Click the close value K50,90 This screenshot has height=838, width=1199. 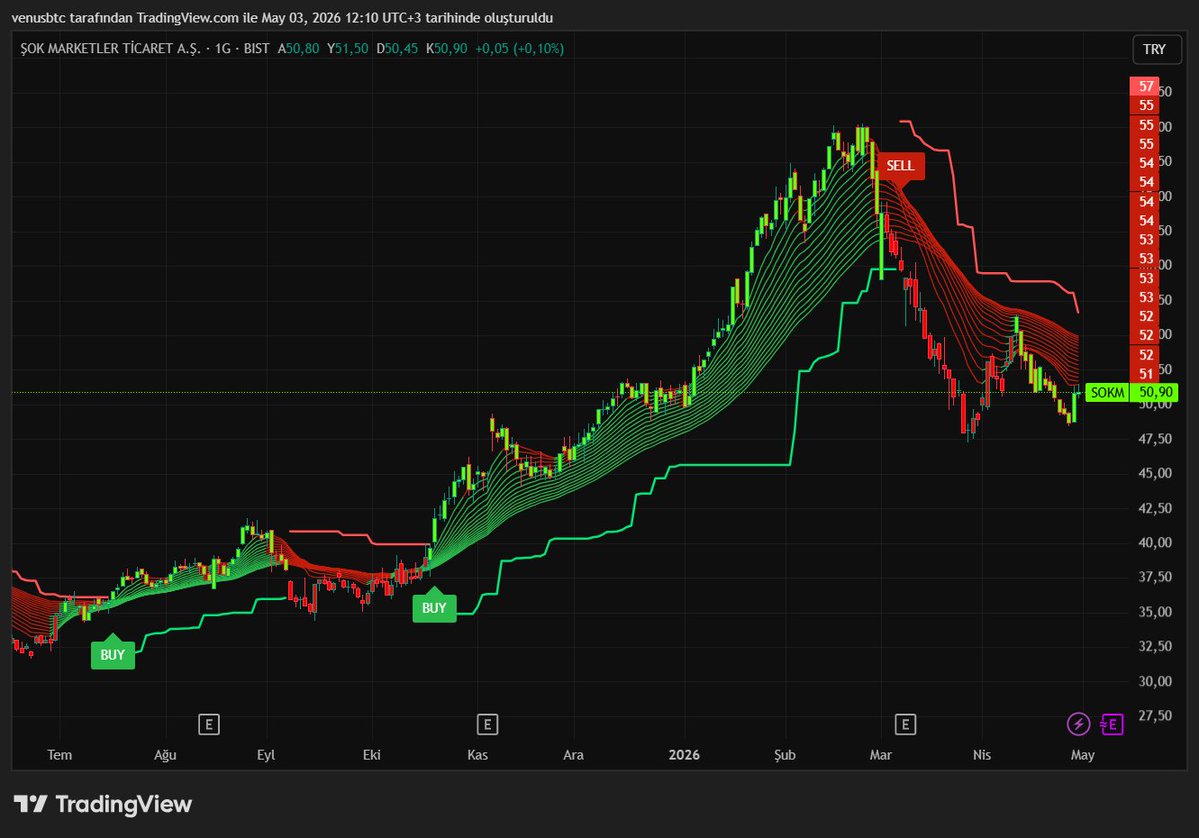(447, 48)
